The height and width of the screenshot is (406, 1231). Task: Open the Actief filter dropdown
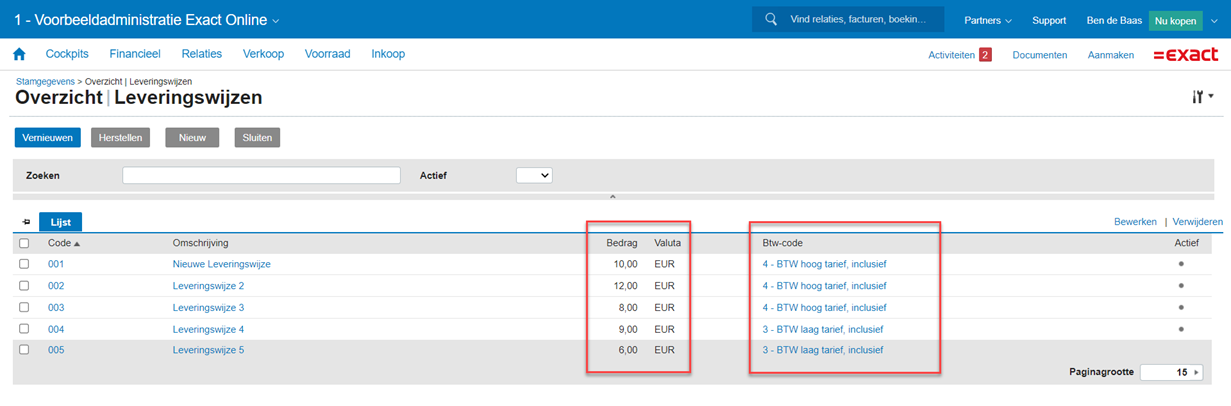pyautogui.click(x=534, y=176)
